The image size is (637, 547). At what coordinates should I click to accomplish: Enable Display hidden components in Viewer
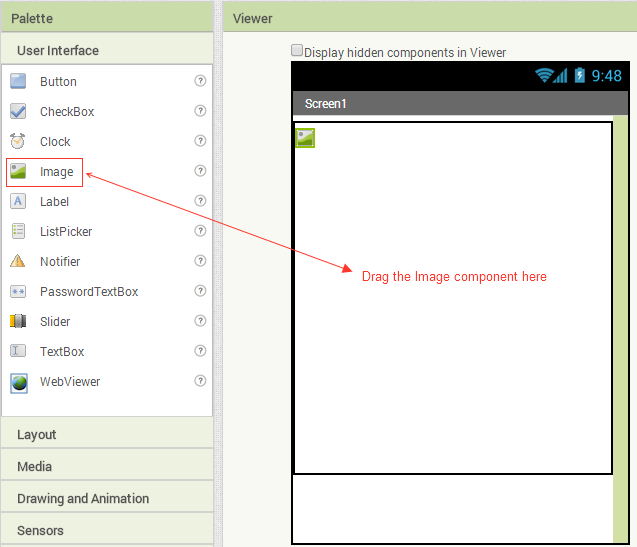[x=297, y=50]
